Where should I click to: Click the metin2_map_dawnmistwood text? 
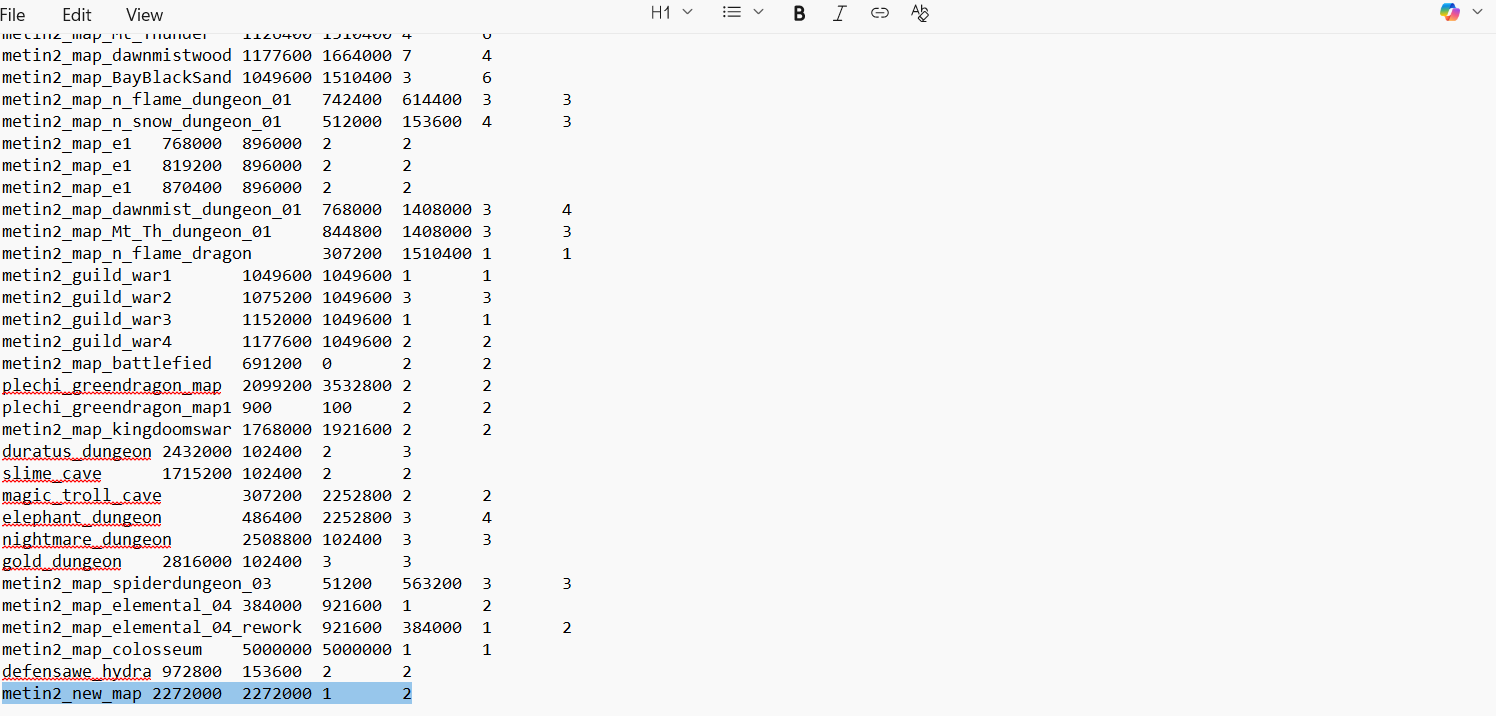pos(117,55)
